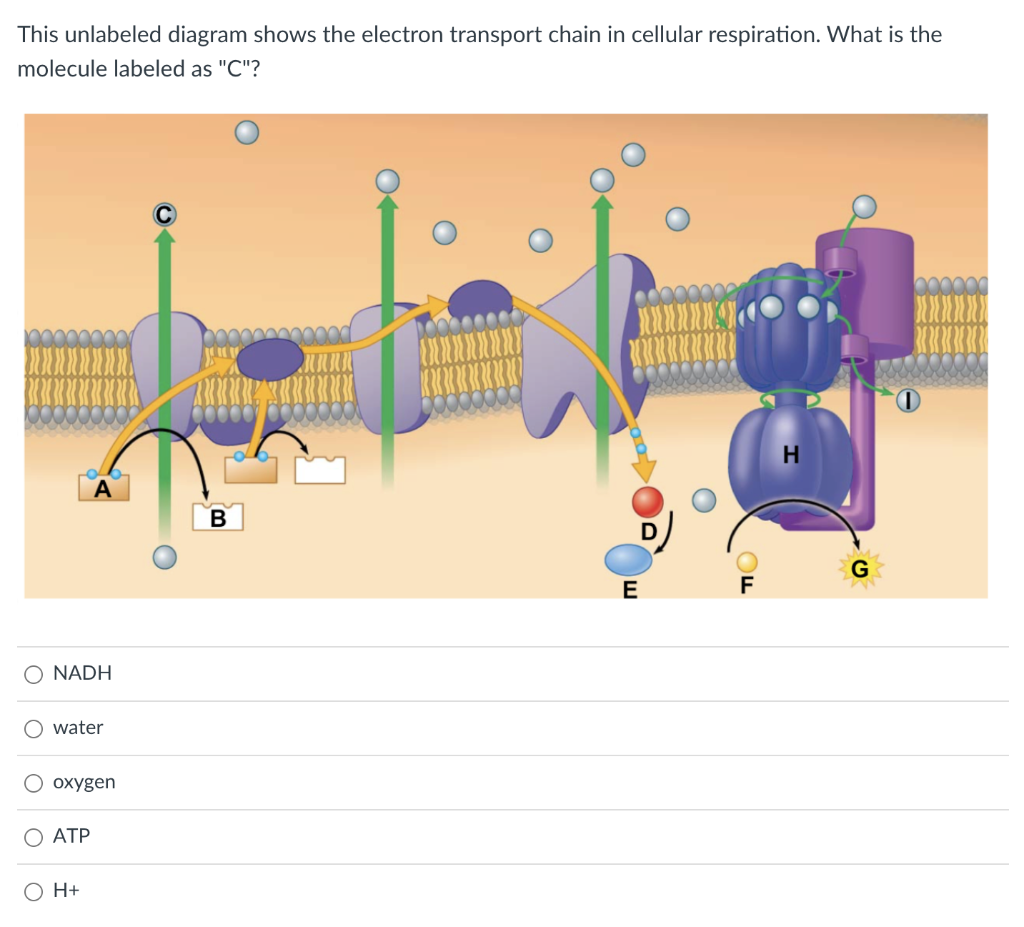Image resolution: width=1024 pixels, height=927 pixels.
Task: Click the label I on the right side
Action: tap(908, 399)
